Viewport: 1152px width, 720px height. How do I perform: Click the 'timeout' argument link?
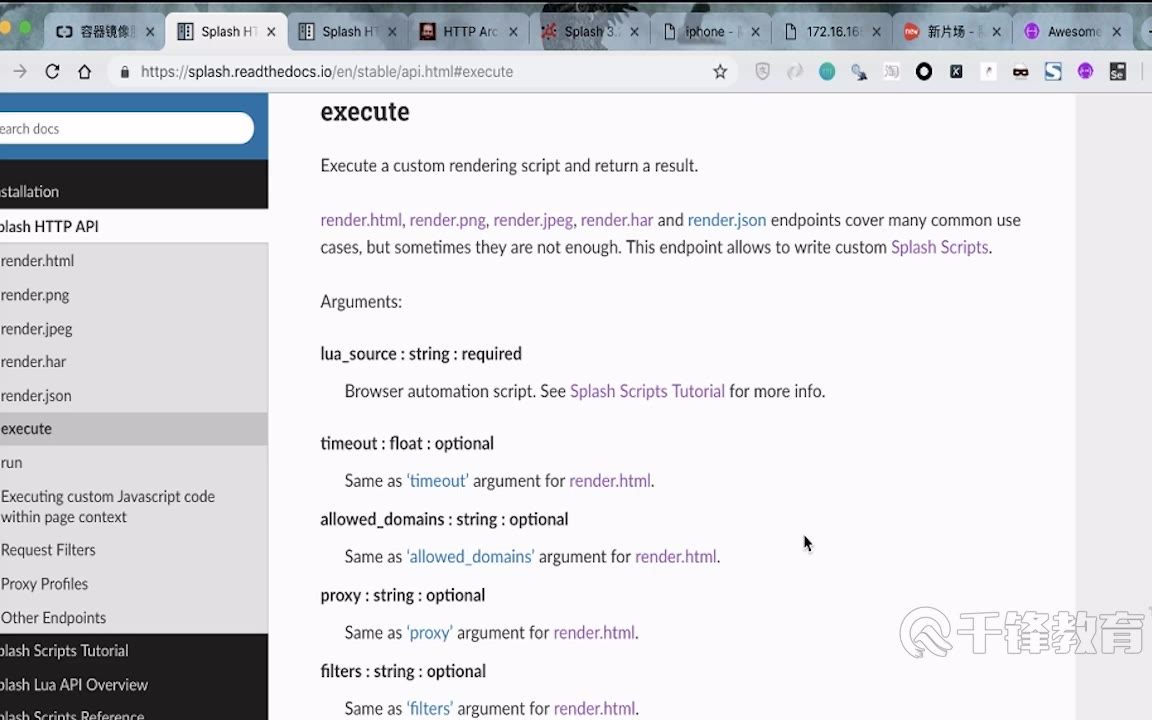437,480
